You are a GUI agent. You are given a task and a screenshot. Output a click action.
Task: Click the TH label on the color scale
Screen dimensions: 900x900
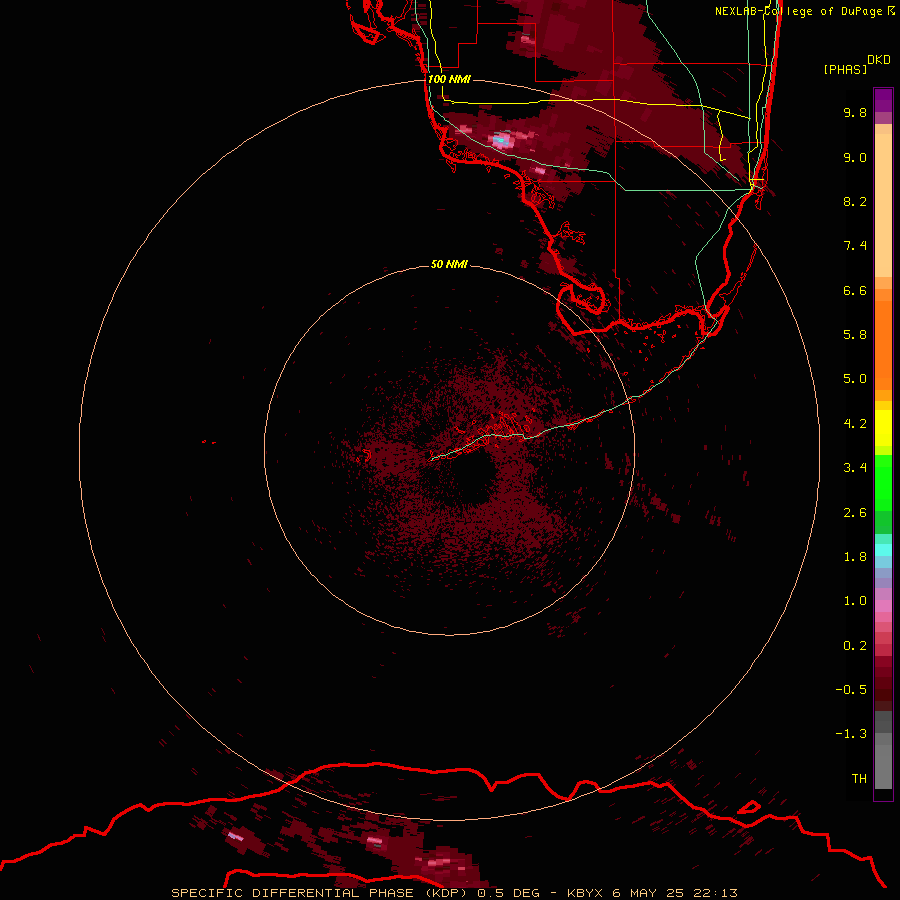tap(859, 779)
